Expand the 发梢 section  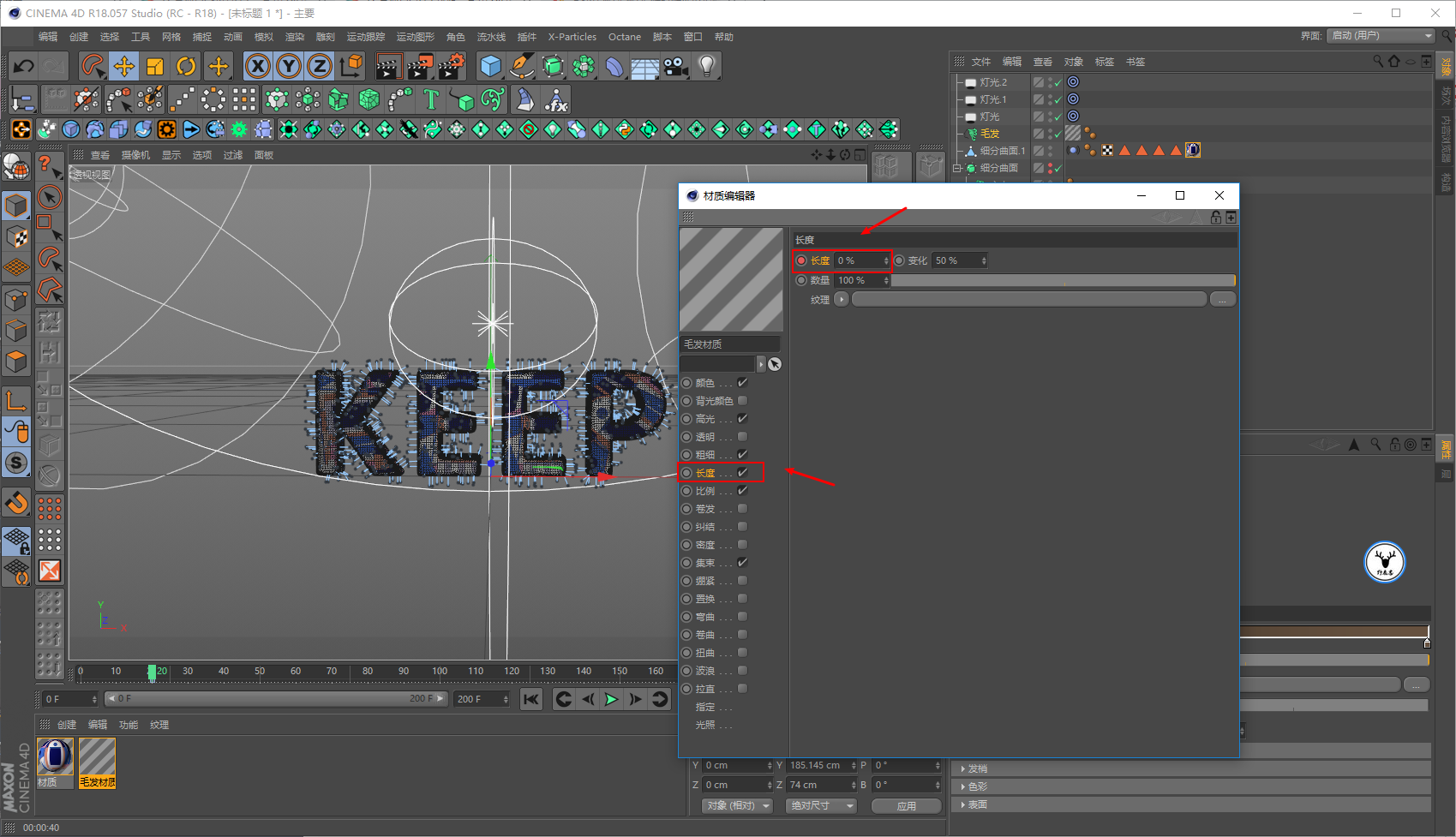coord(977,768)
